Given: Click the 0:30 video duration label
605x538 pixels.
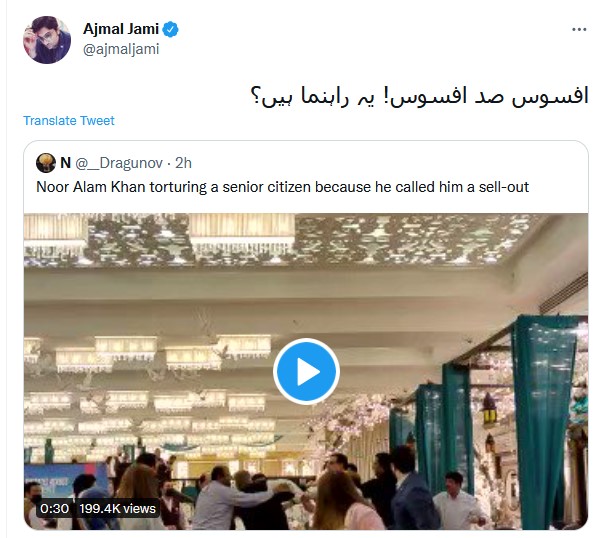Looking at the screenshot, I should [54, 508].
